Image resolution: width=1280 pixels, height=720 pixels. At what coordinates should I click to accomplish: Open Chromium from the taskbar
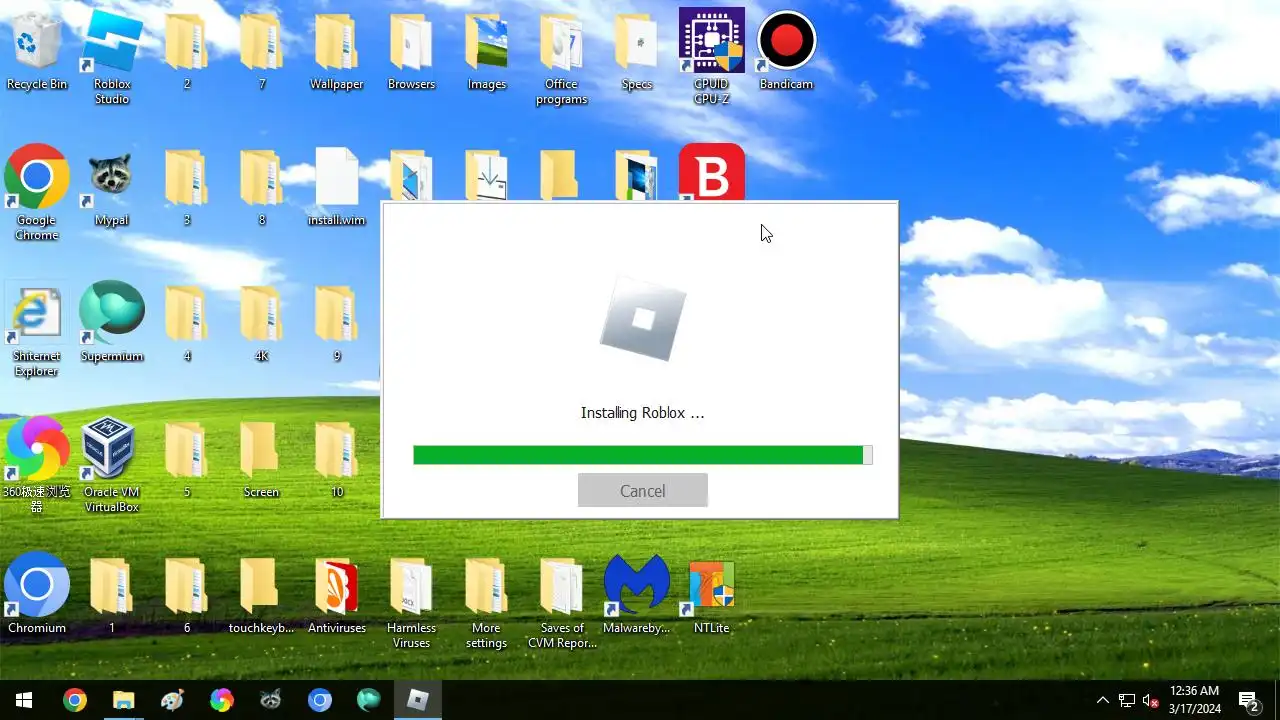[x=320, y=700]
